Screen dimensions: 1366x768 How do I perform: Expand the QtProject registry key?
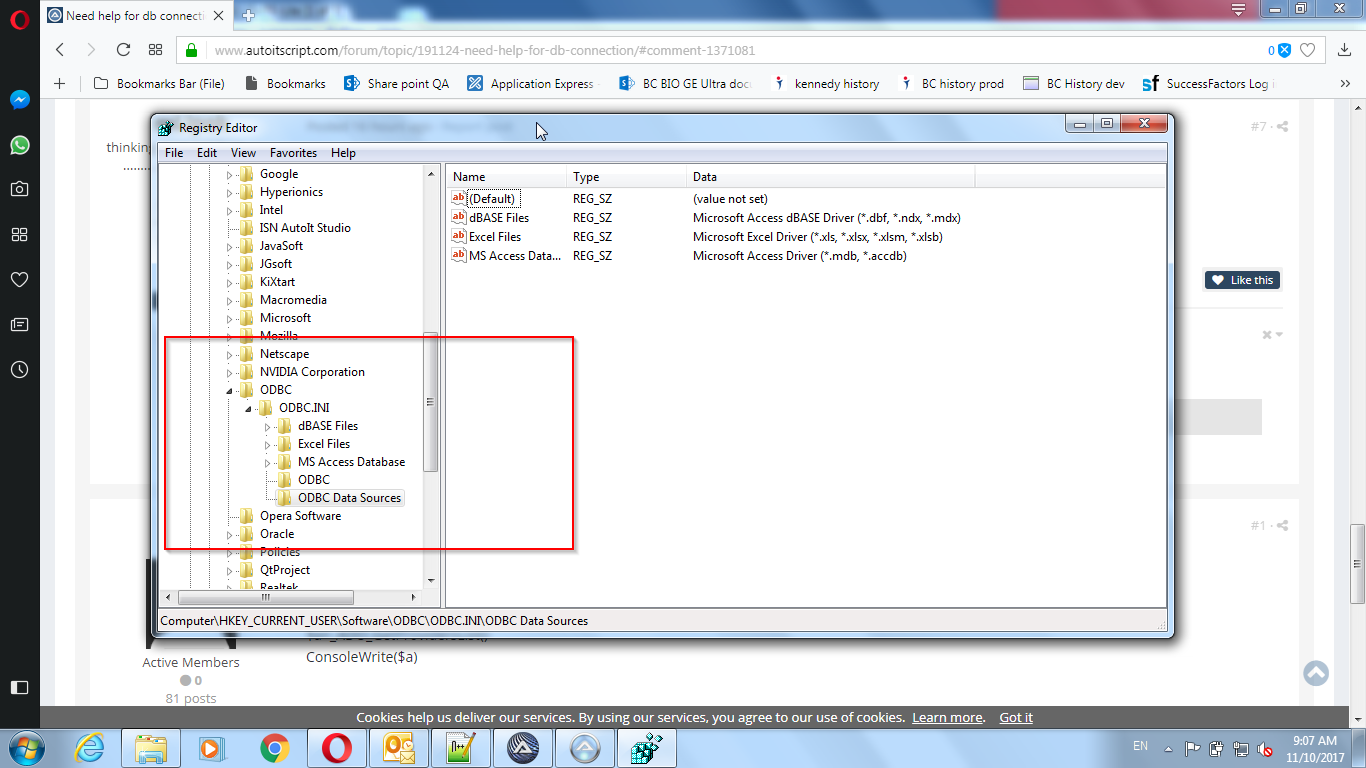click(229, 570)
